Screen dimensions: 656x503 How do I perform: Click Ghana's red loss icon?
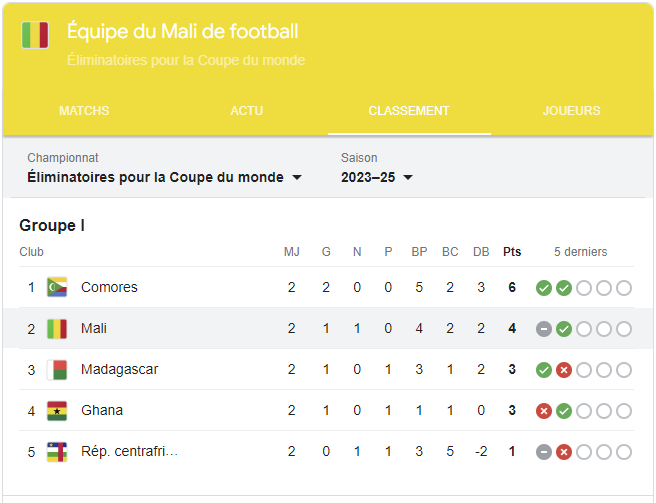543,411
